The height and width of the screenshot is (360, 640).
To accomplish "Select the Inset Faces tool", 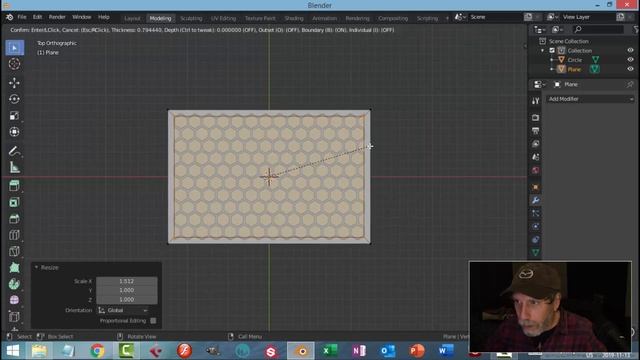I will click(x=14, y=202).
